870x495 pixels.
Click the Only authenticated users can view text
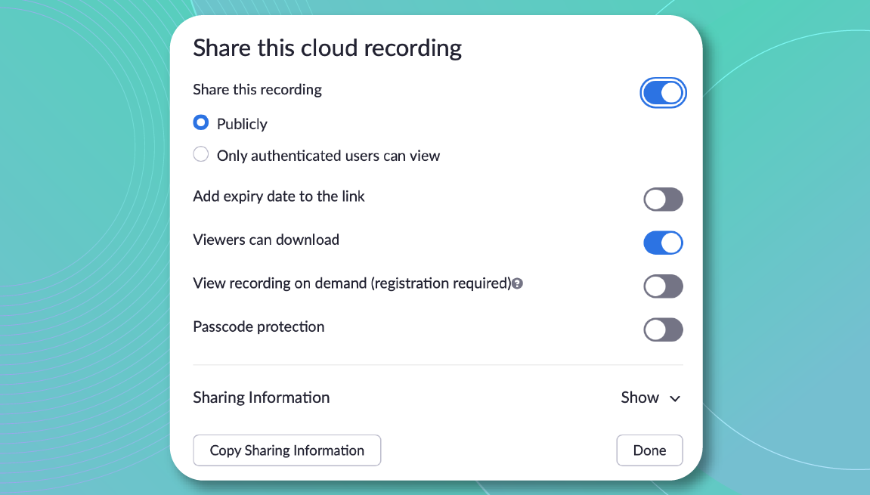[328, 156]
